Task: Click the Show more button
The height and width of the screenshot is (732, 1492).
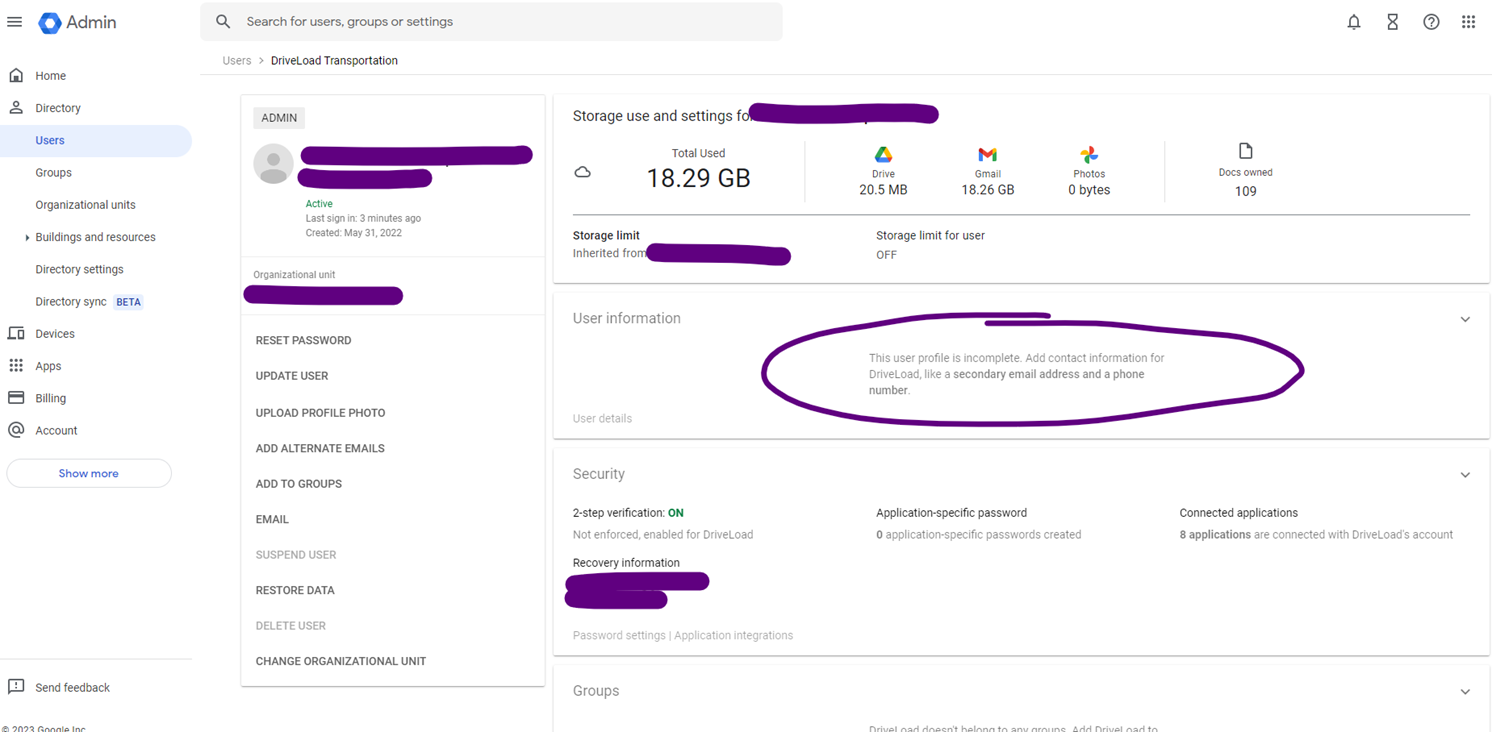Action: click(x=88, y=473)
